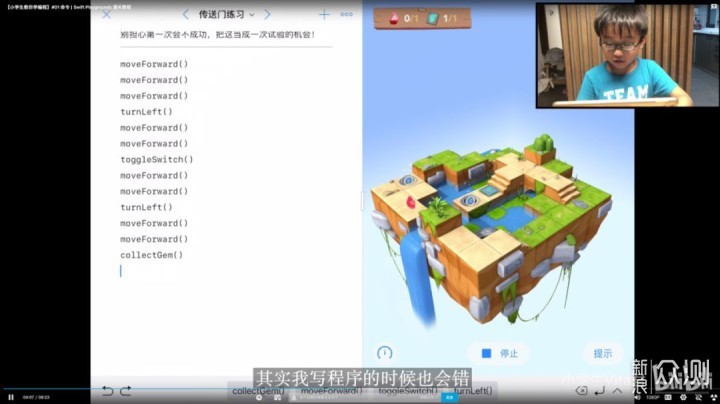Screen dimensions: 720x404
Task: Insert turnLeft() from suggestion bar
Action: tap(470, 390)
